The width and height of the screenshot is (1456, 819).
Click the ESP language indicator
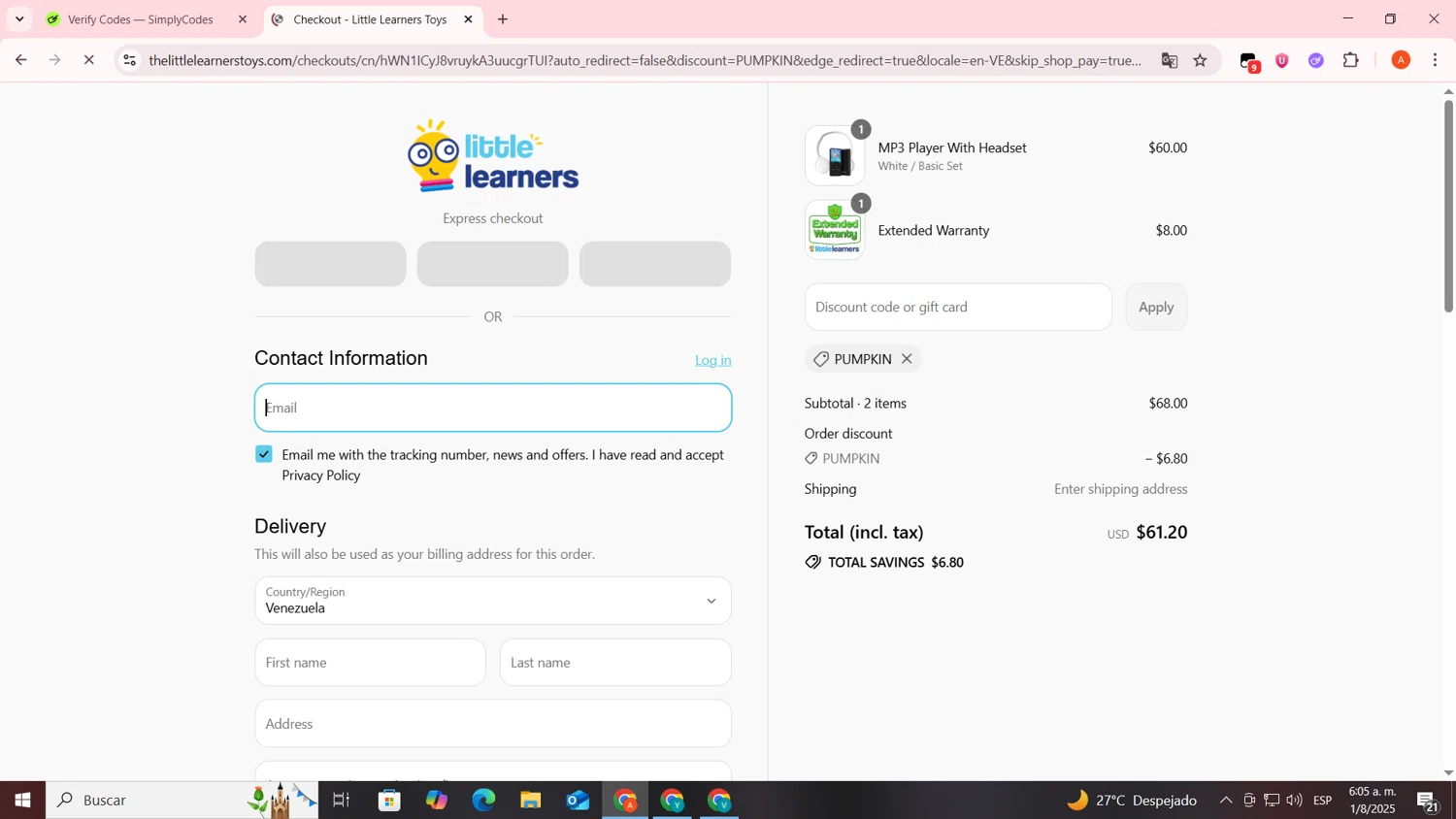tap(1322, 801)
